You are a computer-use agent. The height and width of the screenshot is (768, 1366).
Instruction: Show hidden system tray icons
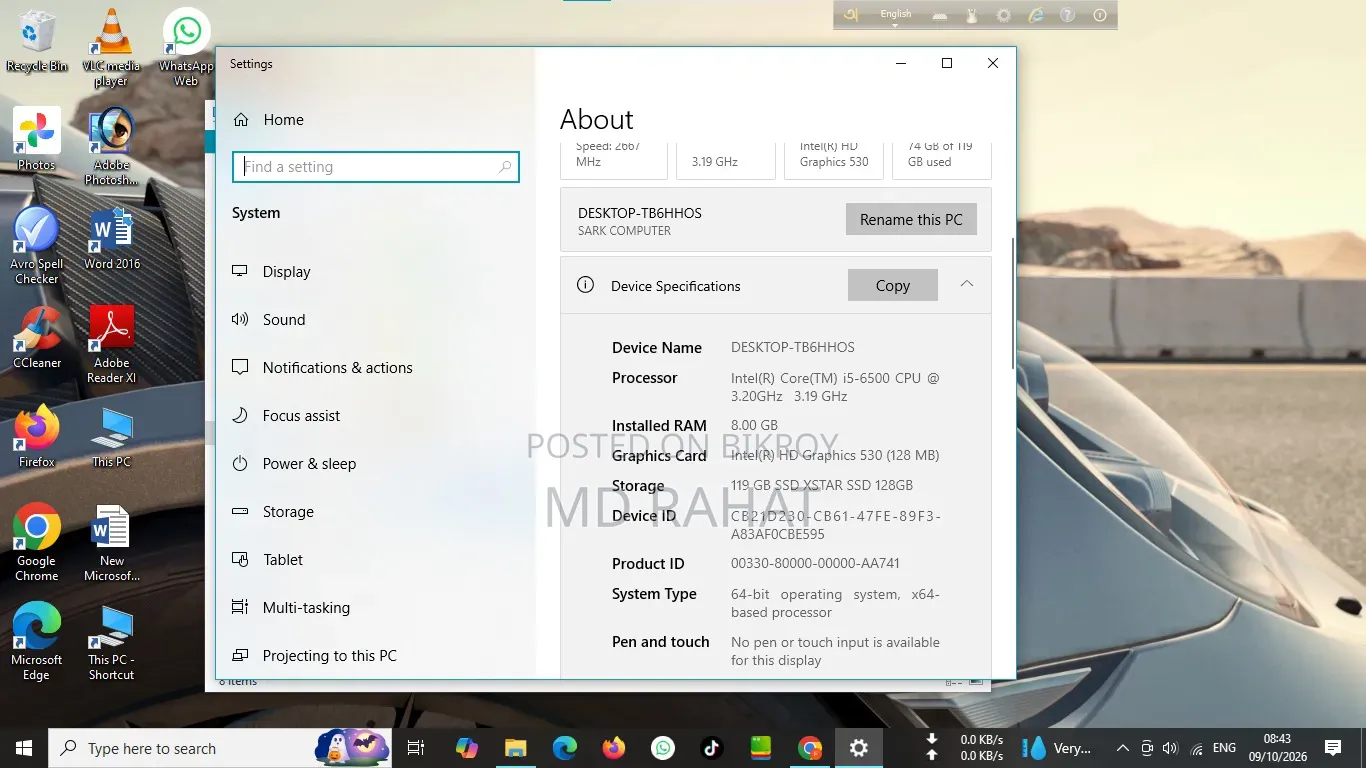1122,748
